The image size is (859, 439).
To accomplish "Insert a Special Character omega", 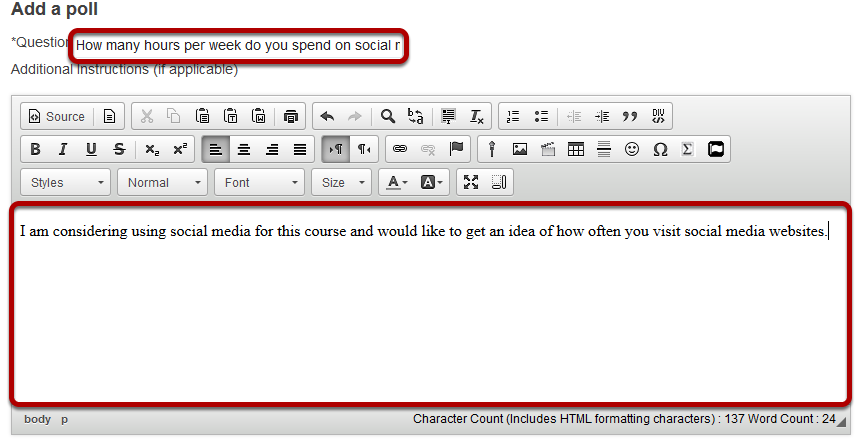I will (x=660, y=149).
